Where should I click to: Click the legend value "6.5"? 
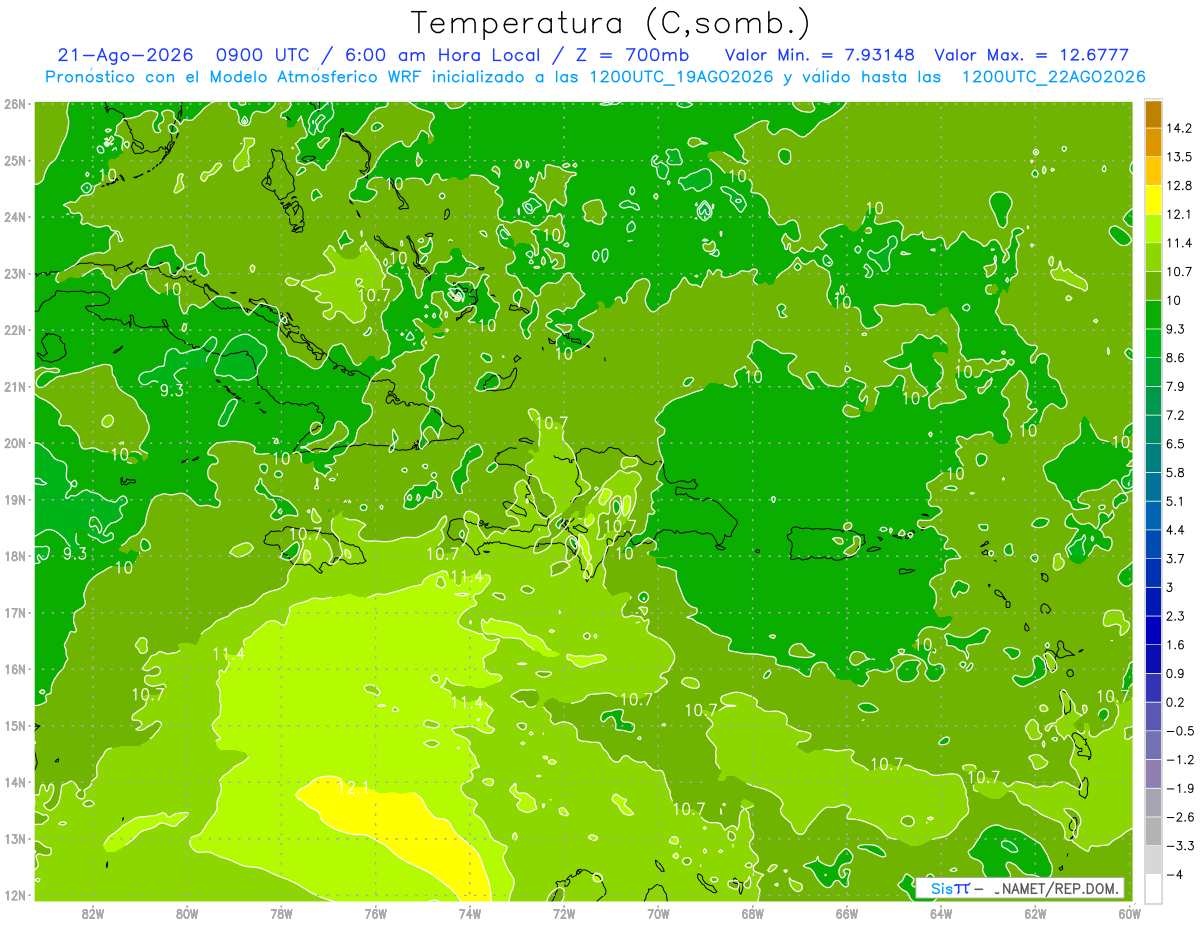click(x=1175, y=444)
